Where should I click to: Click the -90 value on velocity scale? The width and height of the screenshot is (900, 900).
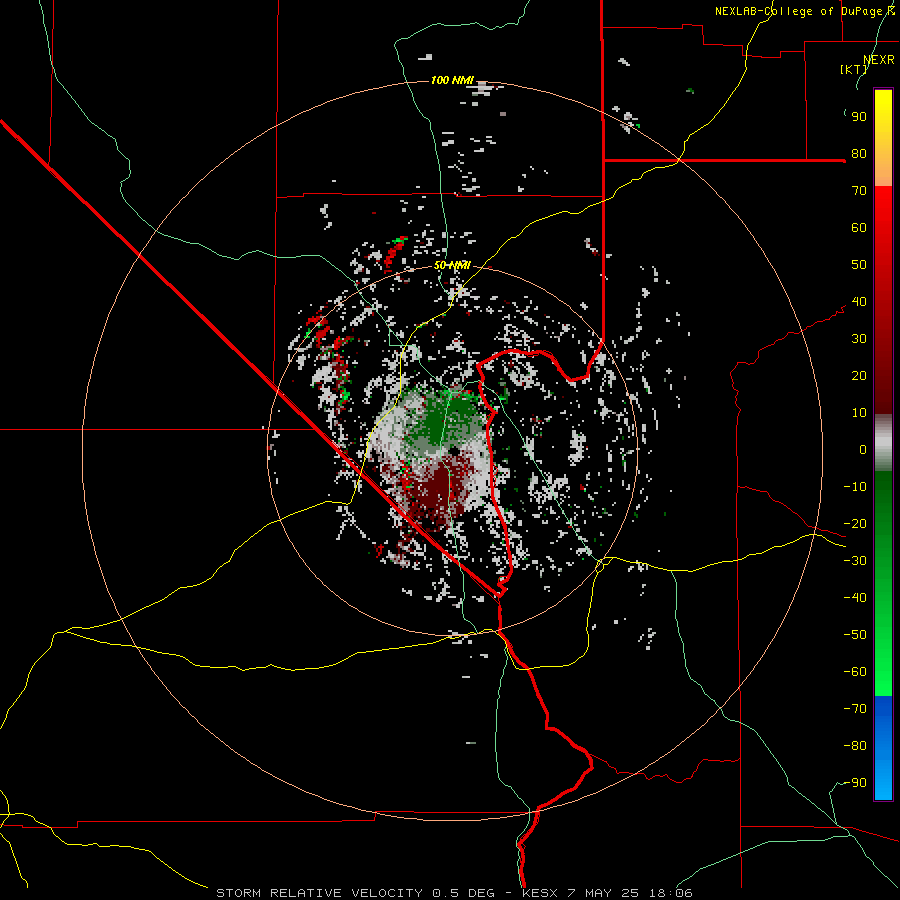(x=855, y=783)
